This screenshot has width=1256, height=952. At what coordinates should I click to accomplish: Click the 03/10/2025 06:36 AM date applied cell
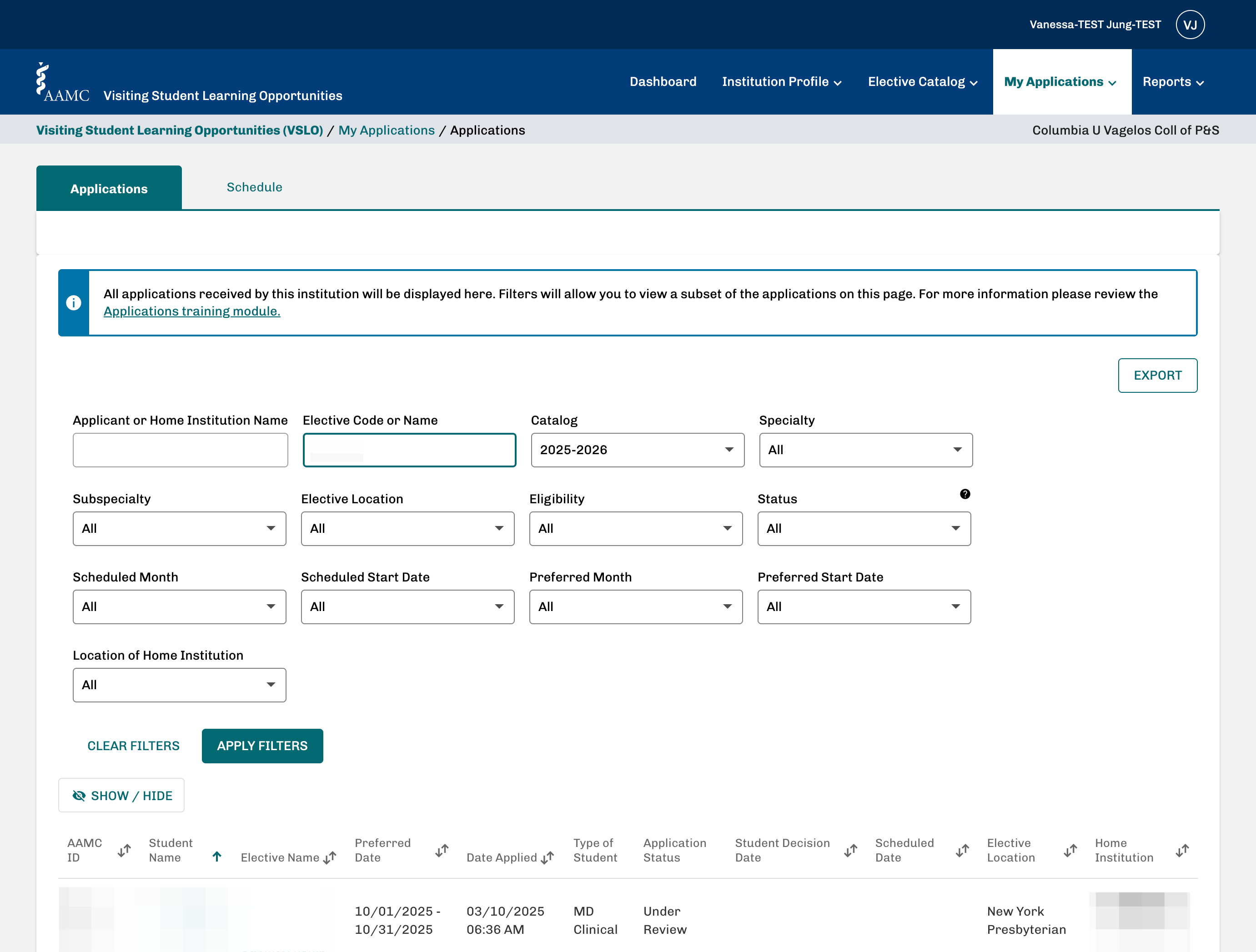[505, 920]
